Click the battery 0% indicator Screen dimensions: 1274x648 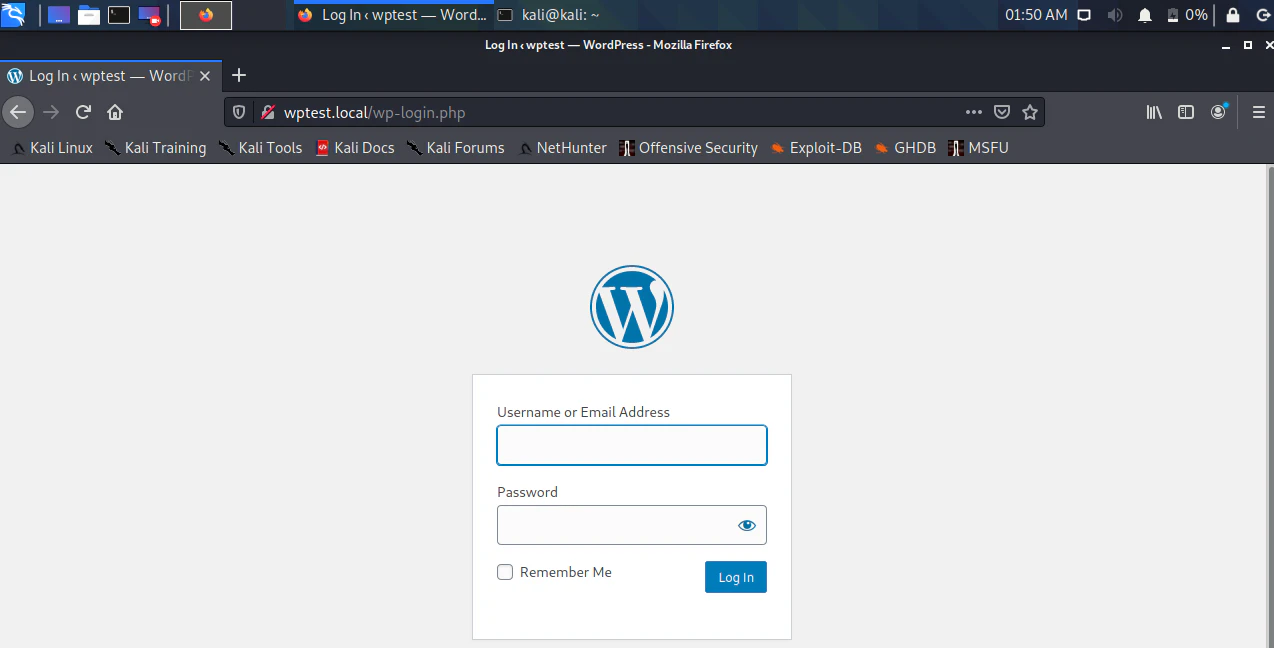pos(1187,15)
